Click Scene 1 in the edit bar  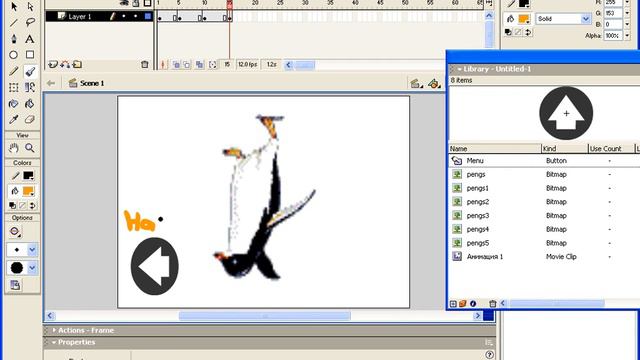(92, 83)
